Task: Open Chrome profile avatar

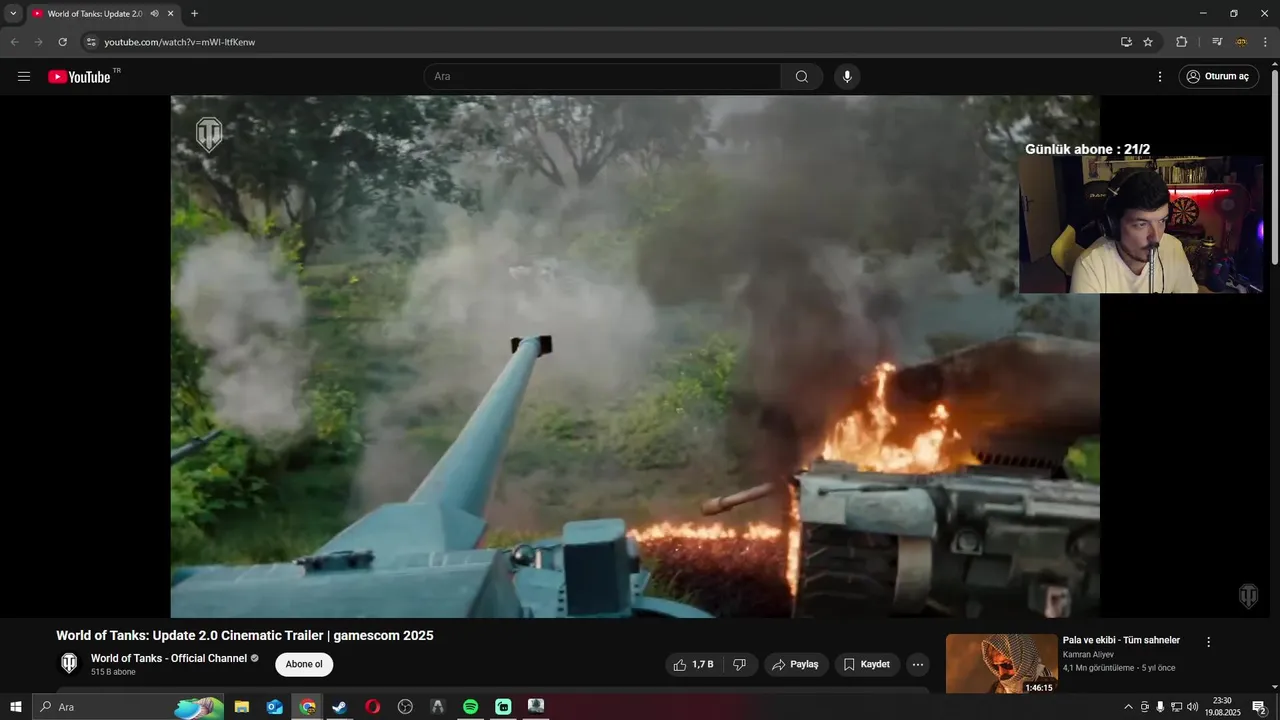Action: tap(1242, 42)
